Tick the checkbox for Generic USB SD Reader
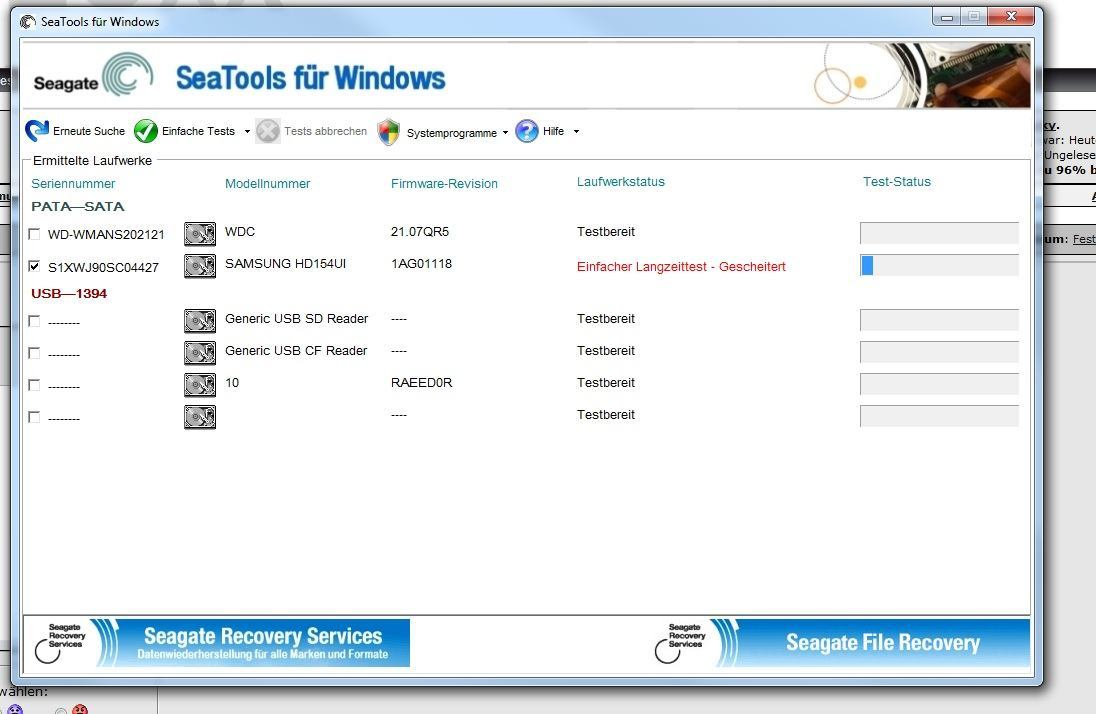Image resolution: width=1096 pixels, height=714 pixels. (34, 320)
